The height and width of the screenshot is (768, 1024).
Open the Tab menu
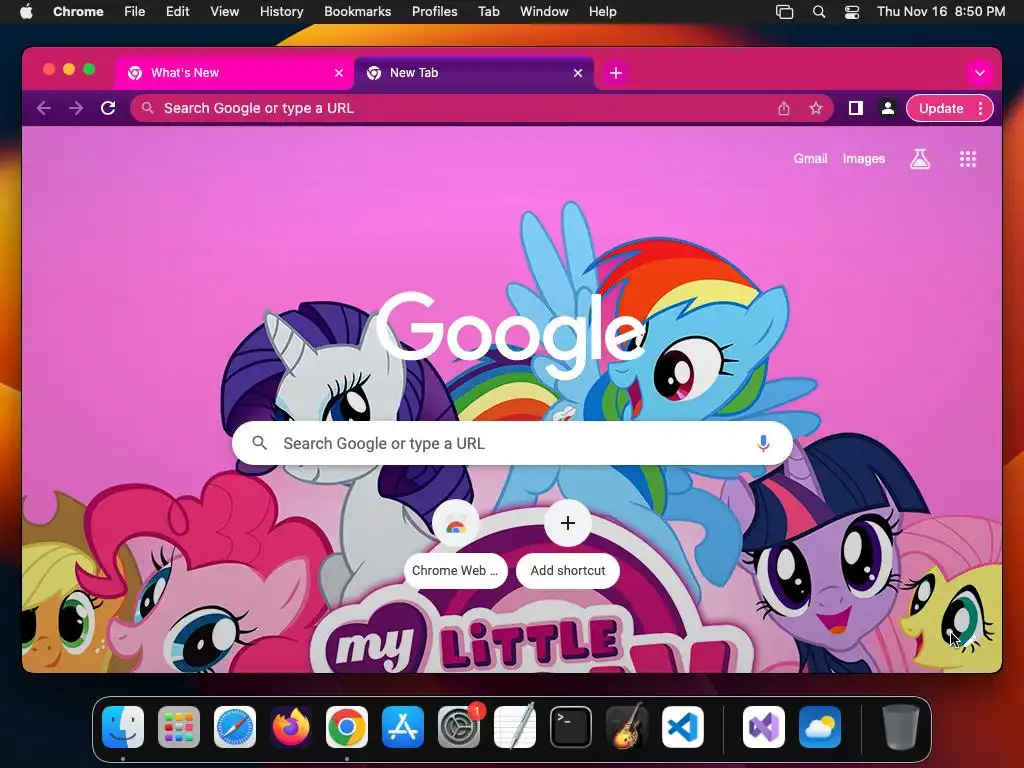[x=488, y=12]
